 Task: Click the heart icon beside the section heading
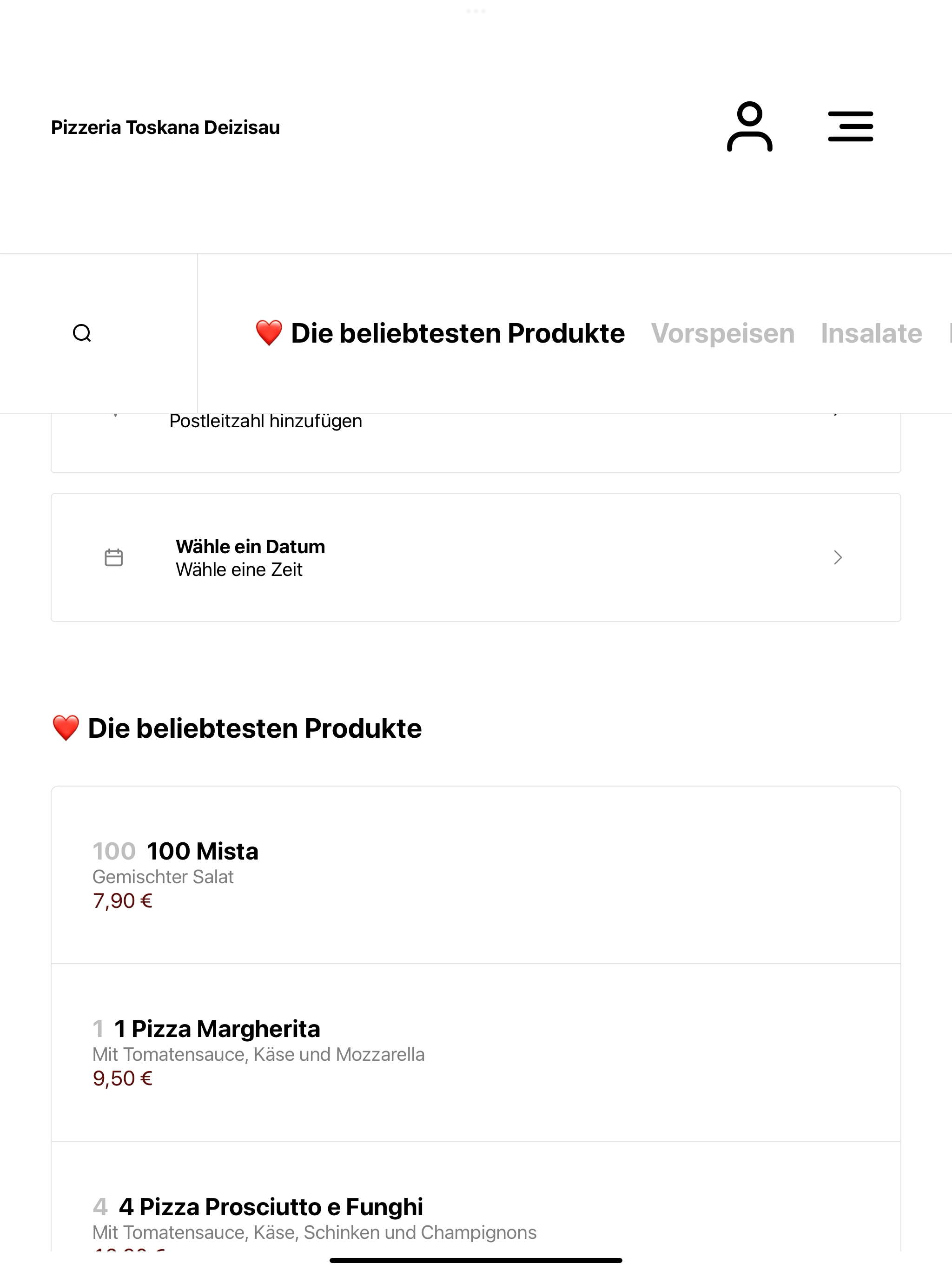(x=66, y=728)
